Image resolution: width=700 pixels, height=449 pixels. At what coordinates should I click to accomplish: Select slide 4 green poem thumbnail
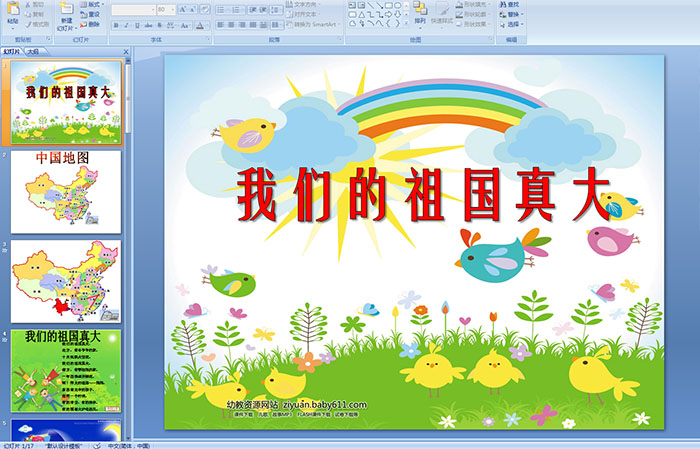[66, 371]
